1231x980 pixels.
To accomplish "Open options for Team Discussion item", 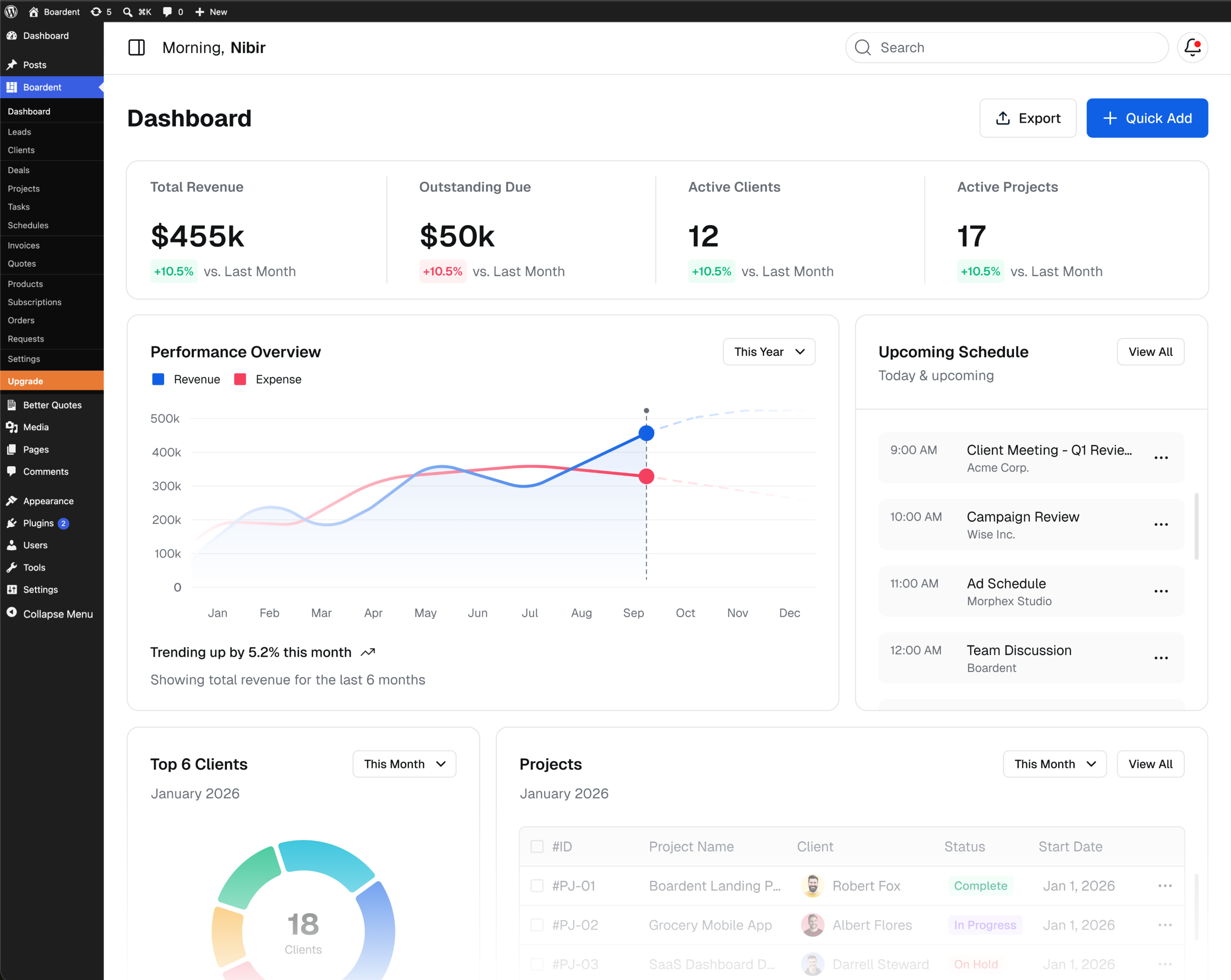I will (1161, 658).
